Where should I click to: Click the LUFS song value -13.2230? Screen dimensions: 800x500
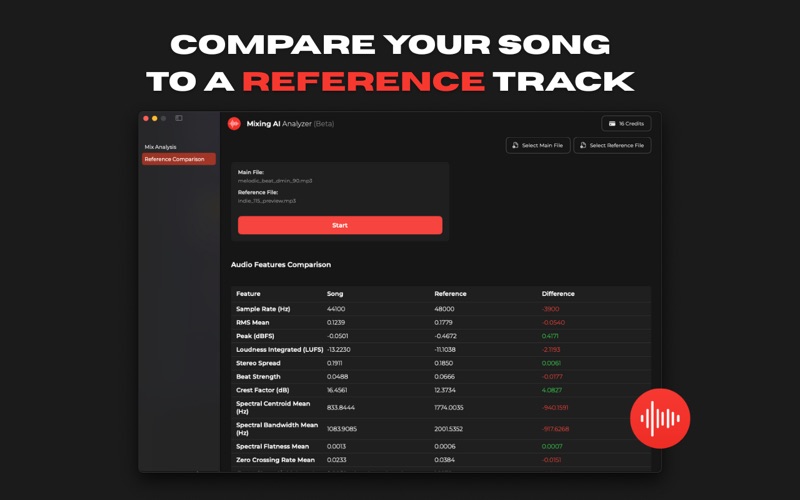(x=338, y=349)
